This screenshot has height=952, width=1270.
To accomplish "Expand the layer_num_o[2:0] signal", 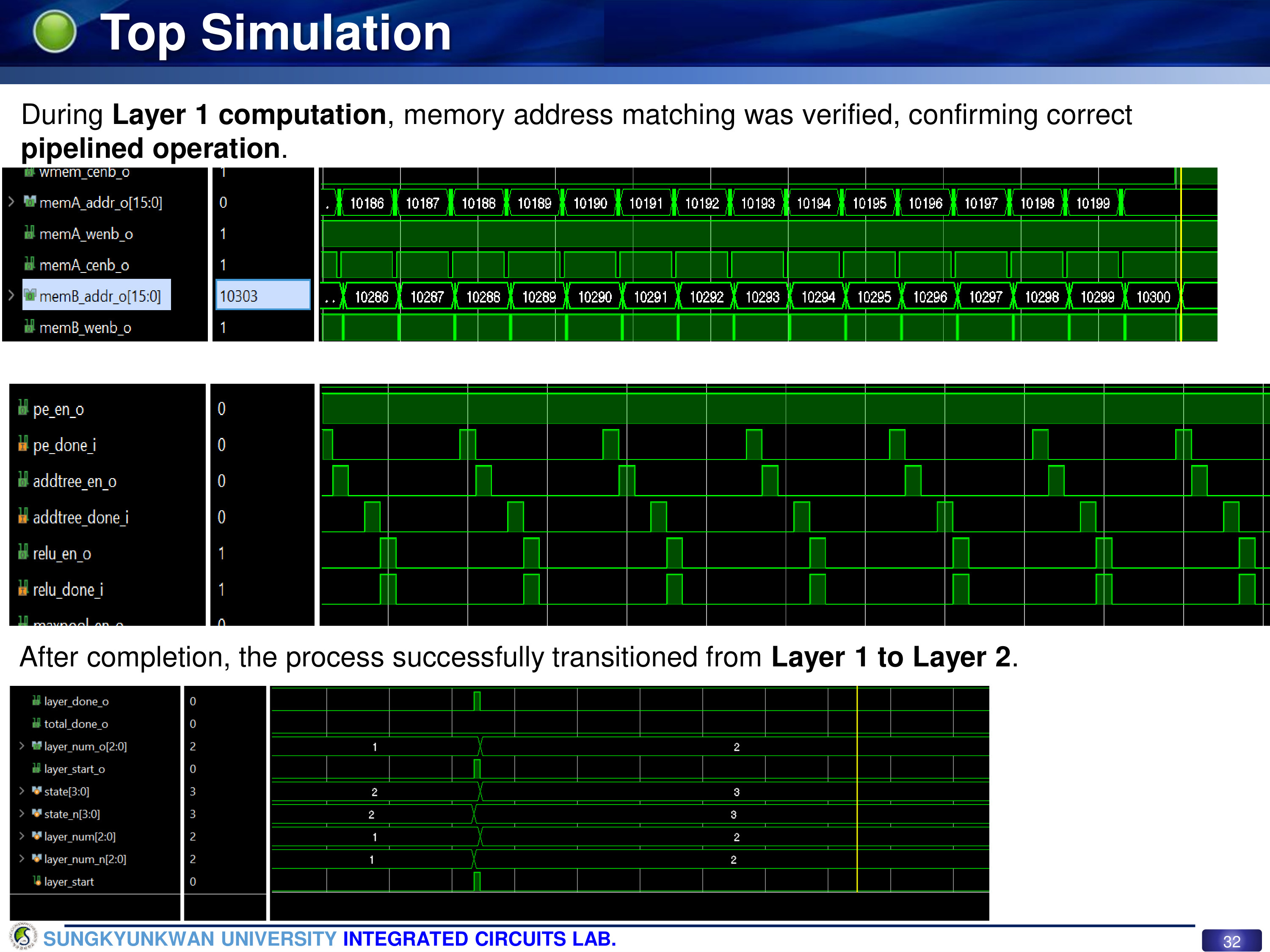I will (21, 746).
